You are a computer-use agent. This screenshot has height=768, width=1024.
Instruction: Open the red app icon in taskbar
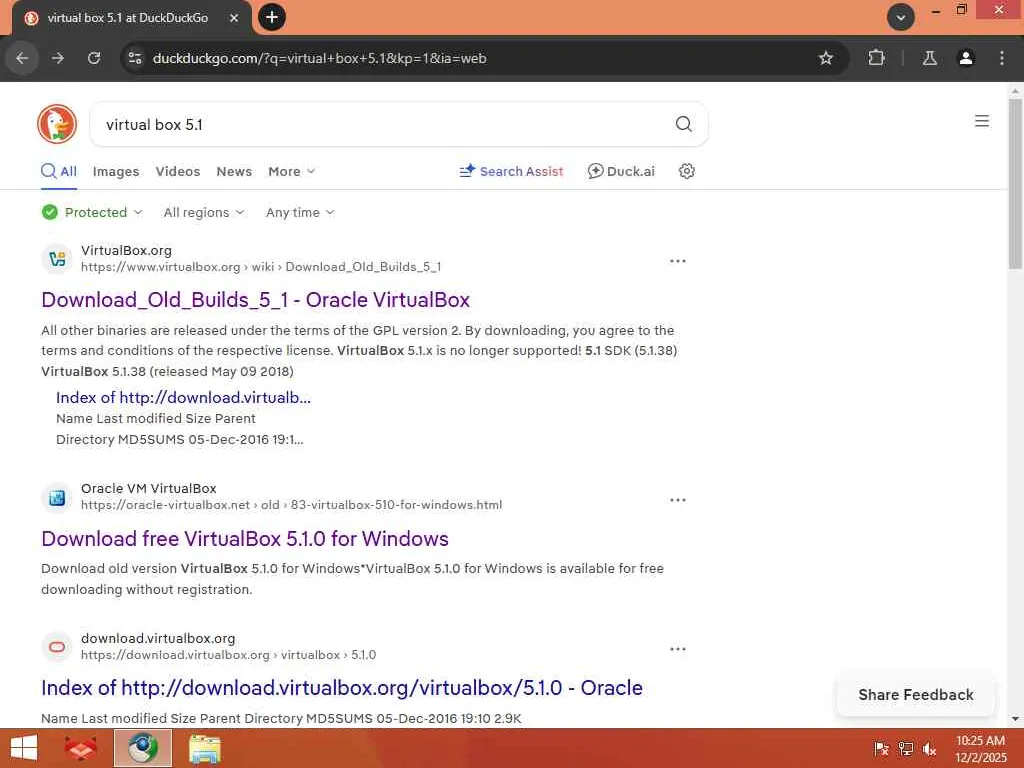(80, 748)
